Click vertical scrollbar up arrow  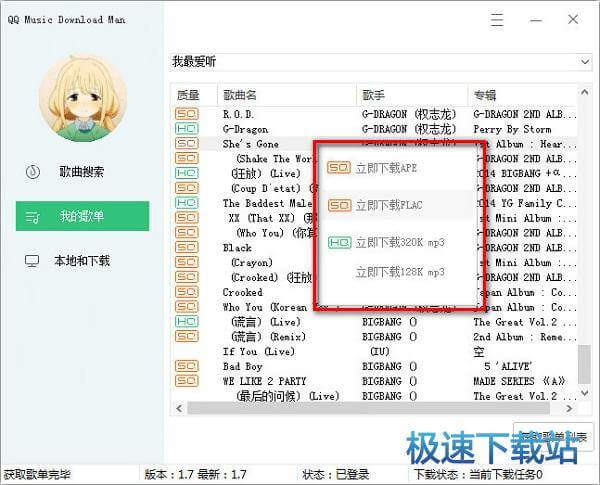(584, 92)
